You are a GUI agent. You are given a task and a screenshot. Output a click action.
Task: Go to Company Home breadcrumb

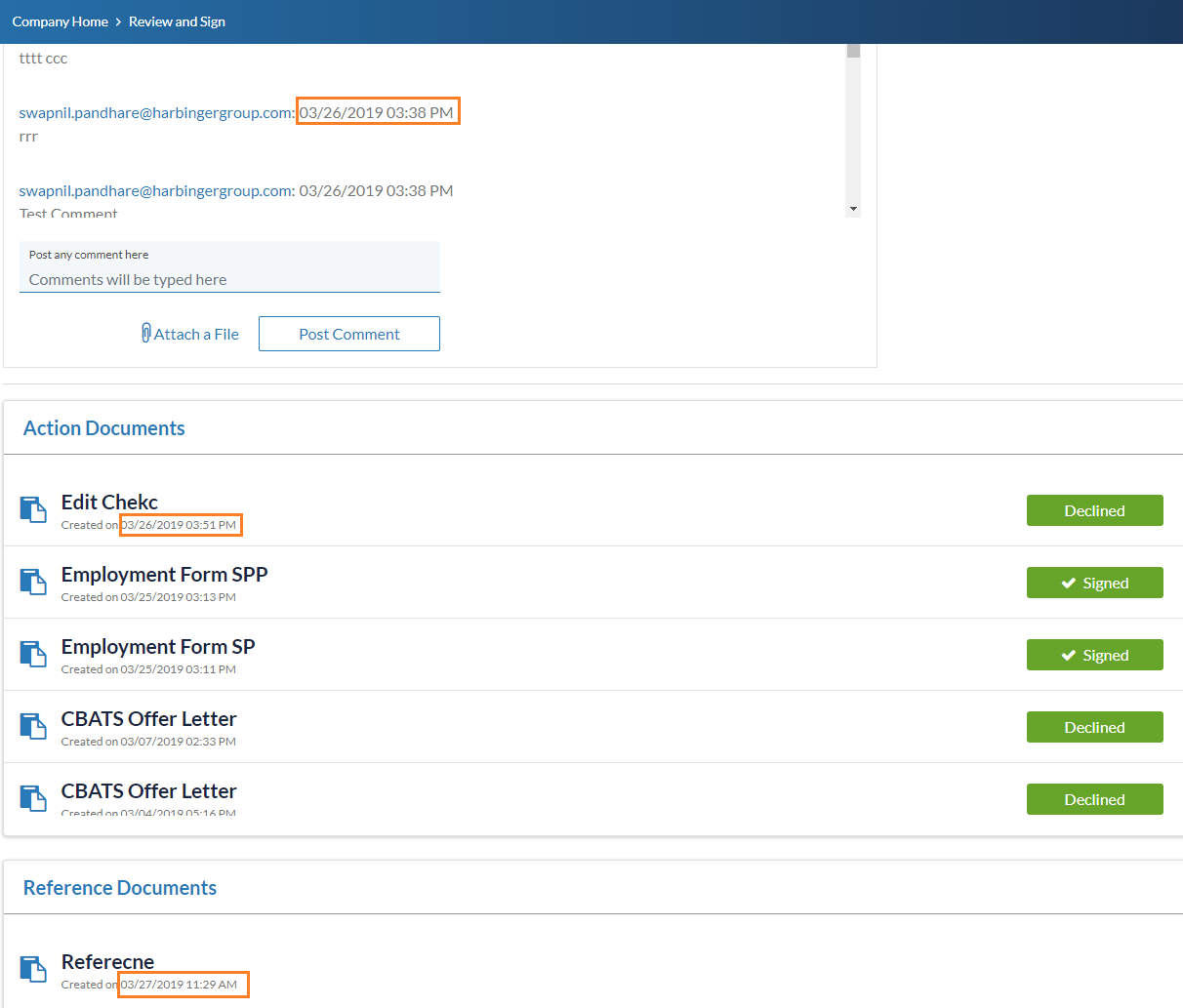(x=60, y=21)
